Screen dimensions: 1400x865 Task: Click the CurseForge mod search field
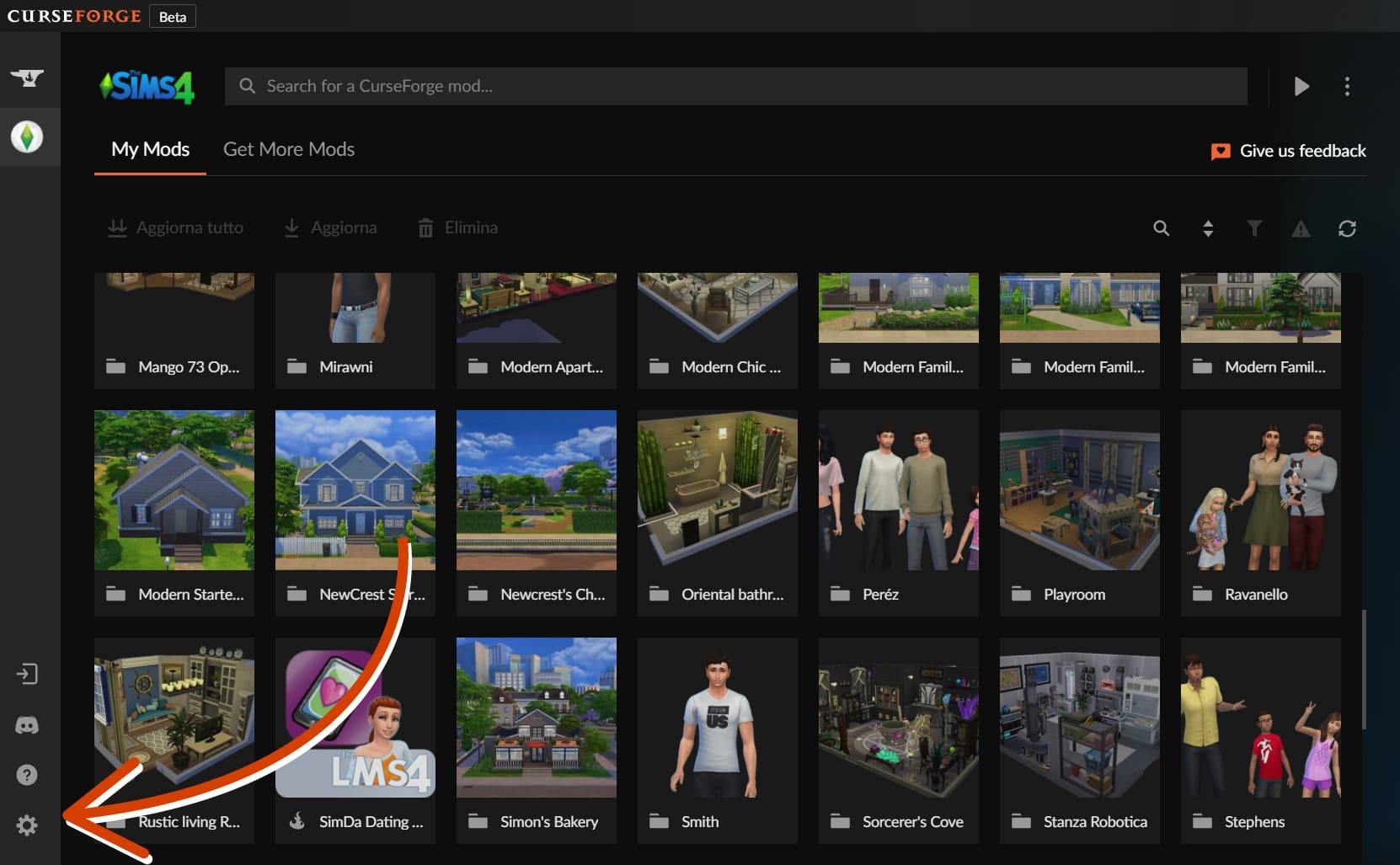pyautogui.click(x=735, y=86)
